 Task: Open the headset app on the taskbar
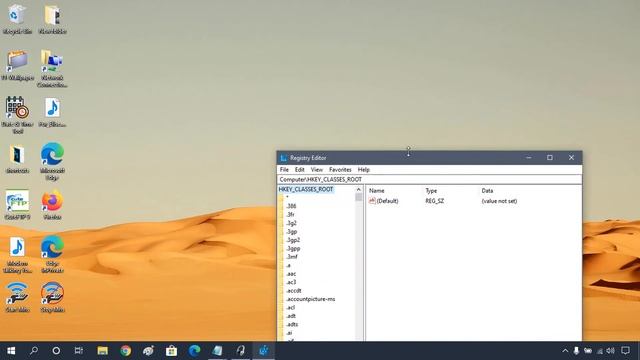(x=240, y=351)
